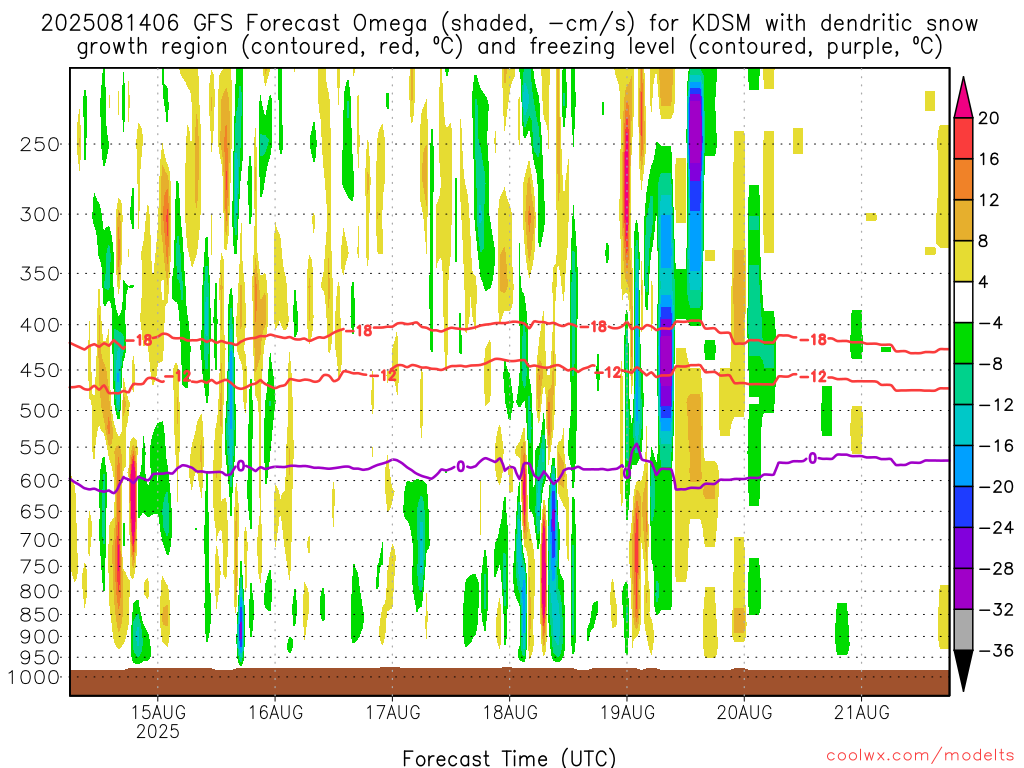
Task: Click the 400 pressure level label
Action: tap(40, 325)
